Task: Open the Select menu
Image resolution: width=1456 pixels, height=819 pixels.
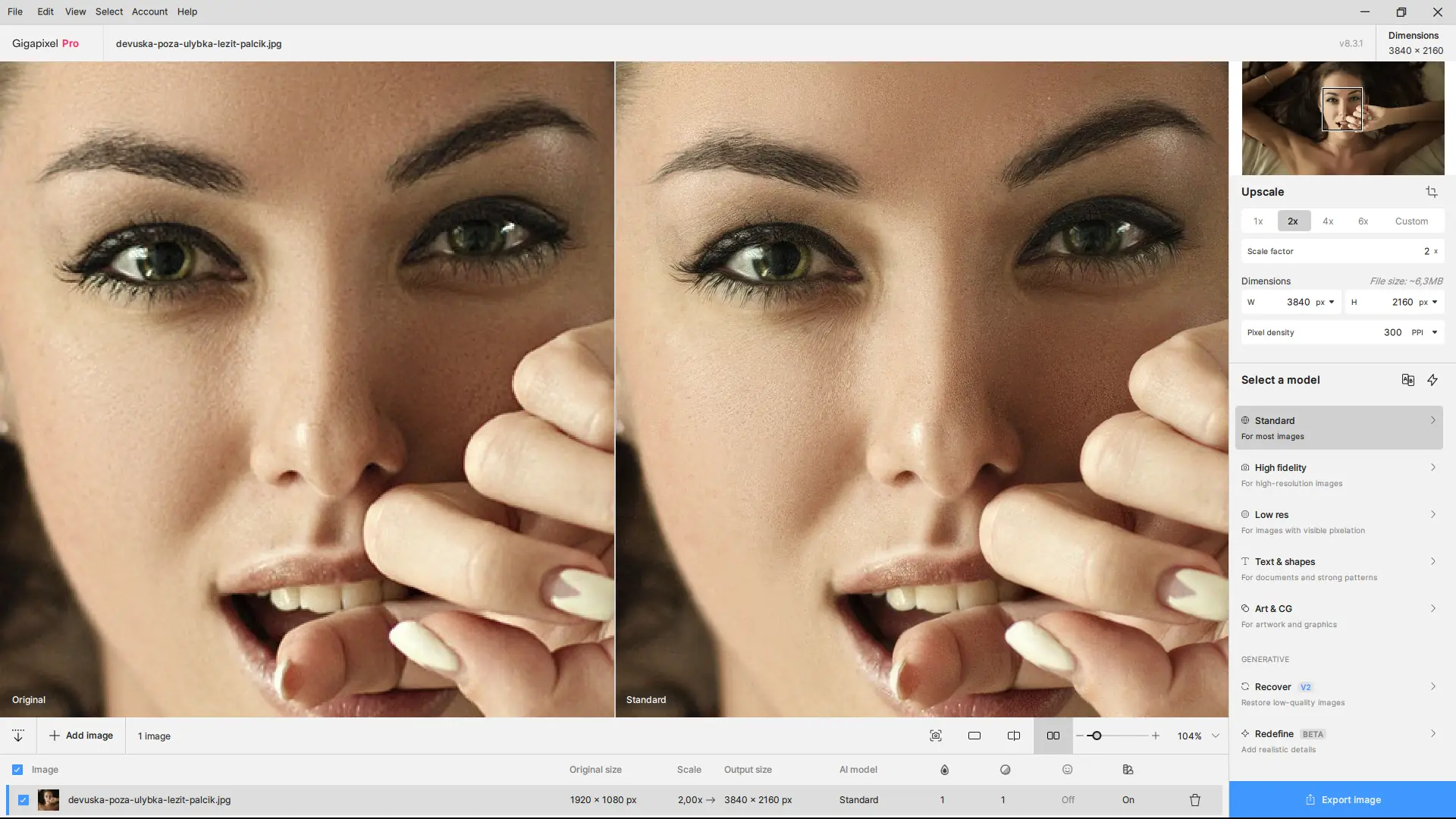Action: [x=108, y=11]
